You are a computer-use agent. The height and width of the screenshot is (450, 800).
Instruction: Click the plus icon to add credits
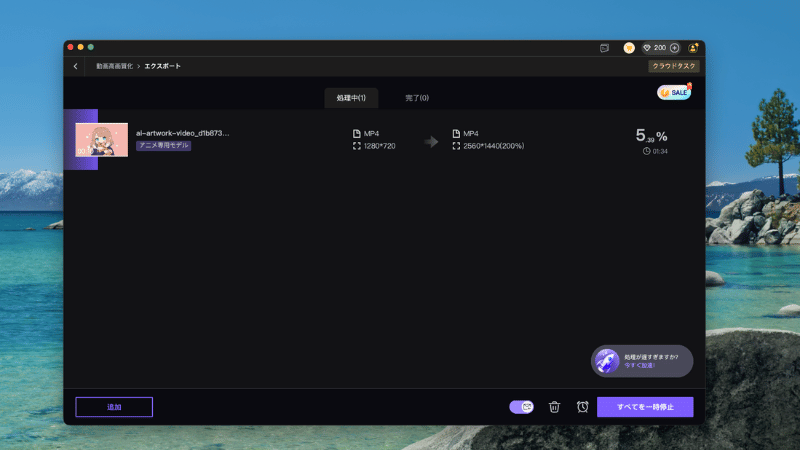click(675, 47)
